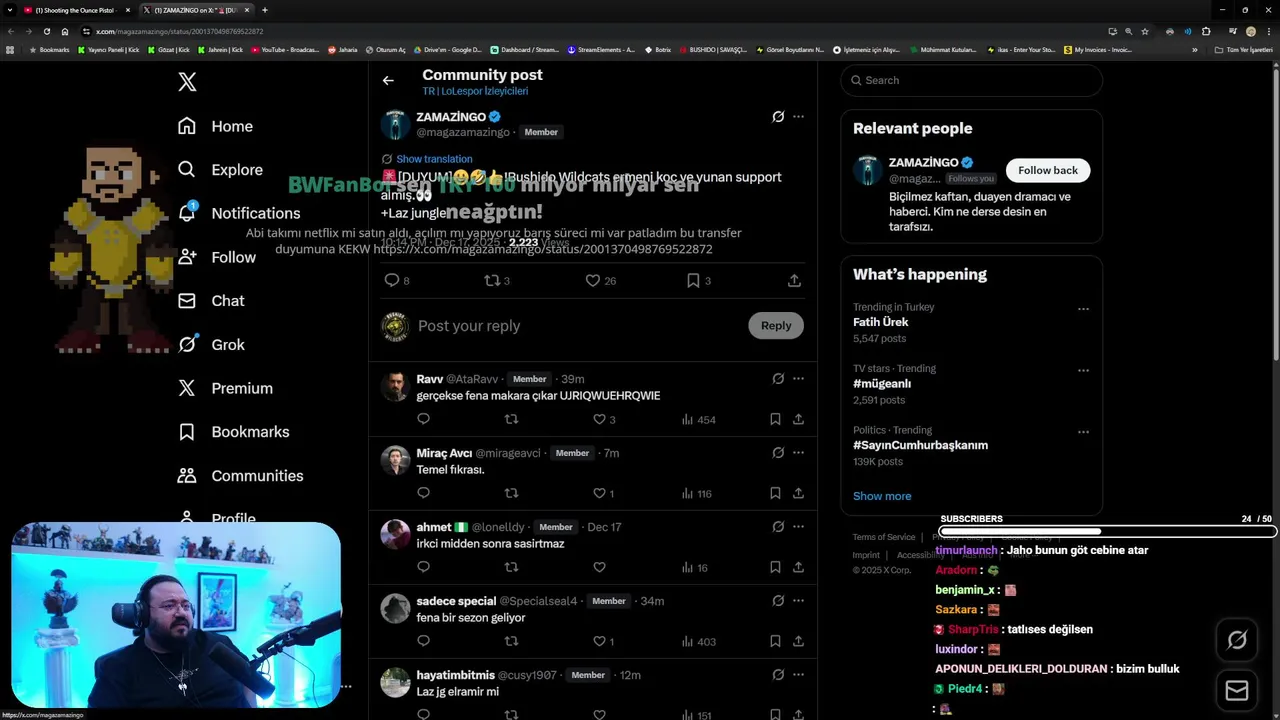Viewport: 1280px width, 720px height.
Task: Open more options on Ravv's reply
Action: [798, 379]
